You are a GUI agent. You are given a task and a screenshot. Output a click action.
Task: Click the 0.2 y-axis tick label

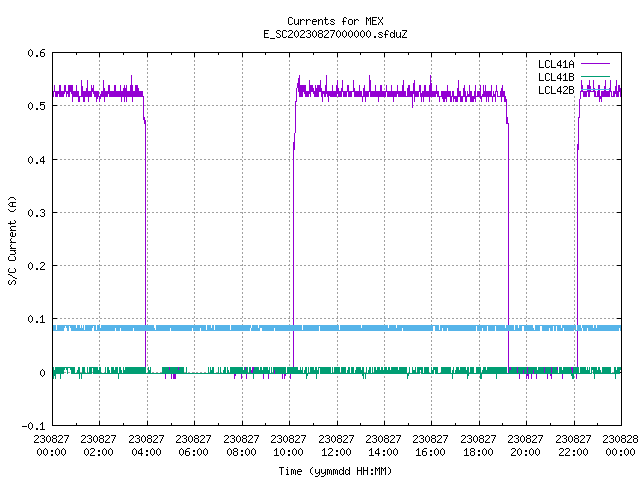[x=36, y=266]
